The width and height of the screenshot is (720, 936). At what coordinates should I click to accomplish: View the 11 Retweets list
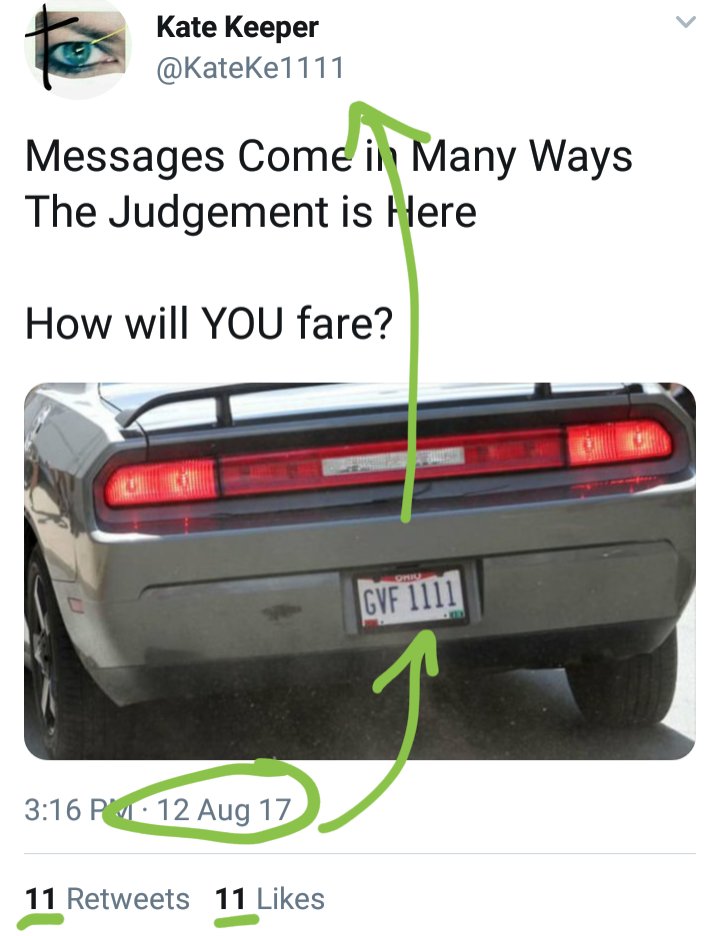pyautogui.click(x=107, y=898)
